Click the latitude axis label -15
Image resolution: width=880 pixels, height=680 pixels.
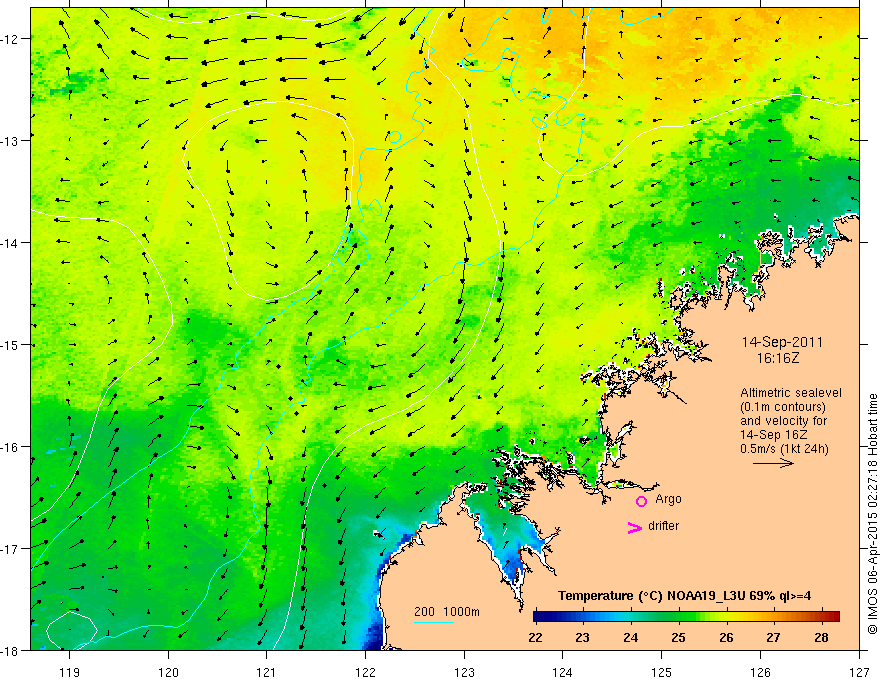pos(10,345)
